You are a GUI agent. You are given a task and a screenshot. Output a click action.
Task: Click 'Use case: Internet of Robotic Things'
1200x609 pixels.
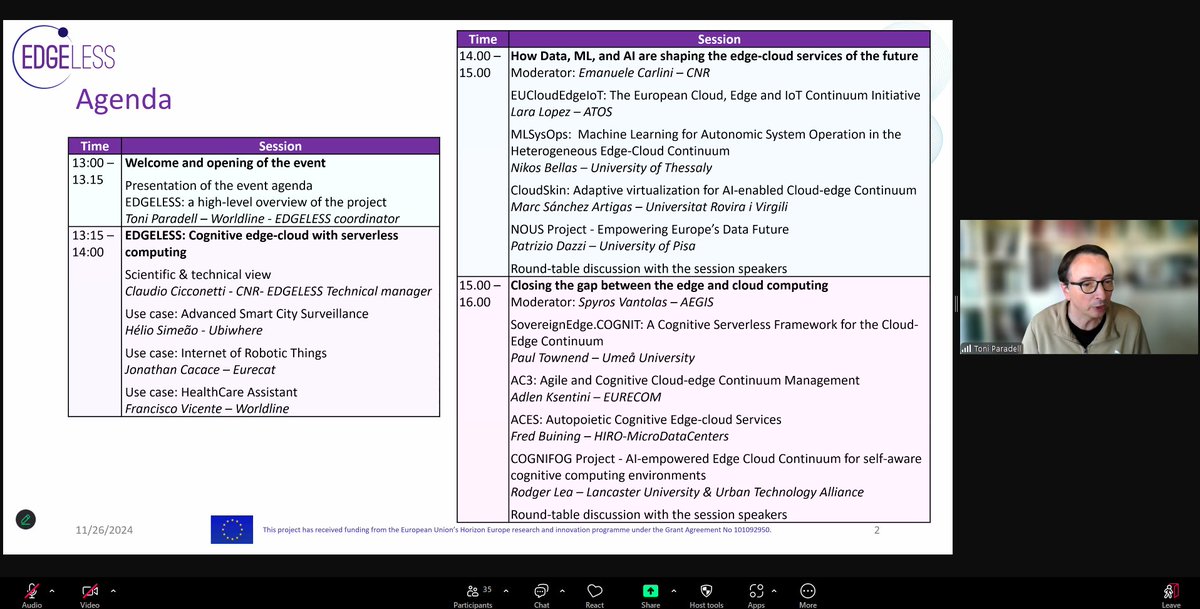[226, 352]
